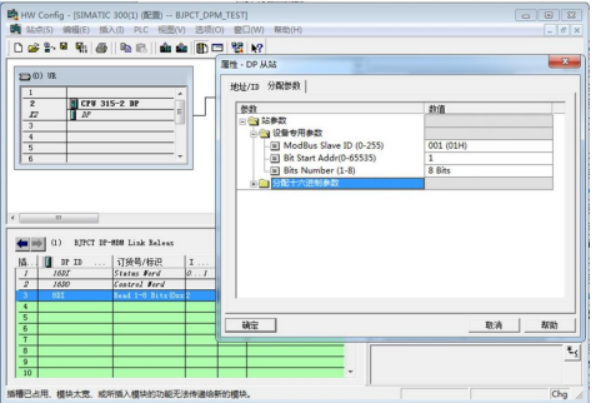Screen dimensions: 592x403
Task: Click the rack view horizontal scrollbar
Action: 112,218
